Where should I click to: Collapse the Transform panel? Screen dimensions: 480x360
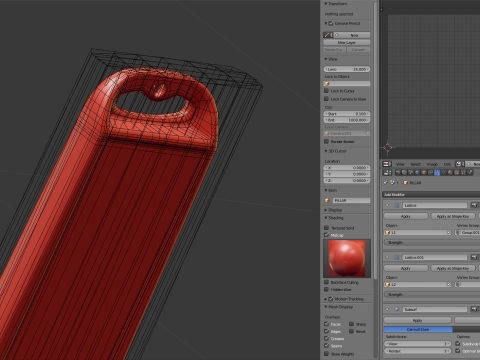coord(326,4)
